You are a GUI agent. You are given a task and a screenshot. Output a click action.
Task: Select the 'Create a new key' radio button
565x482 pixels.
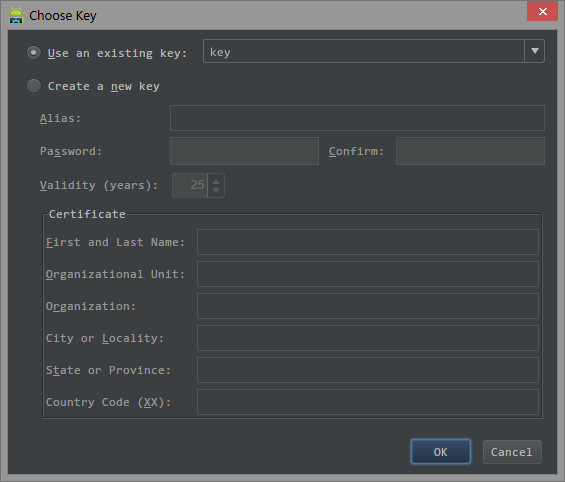tap(34, 86)
